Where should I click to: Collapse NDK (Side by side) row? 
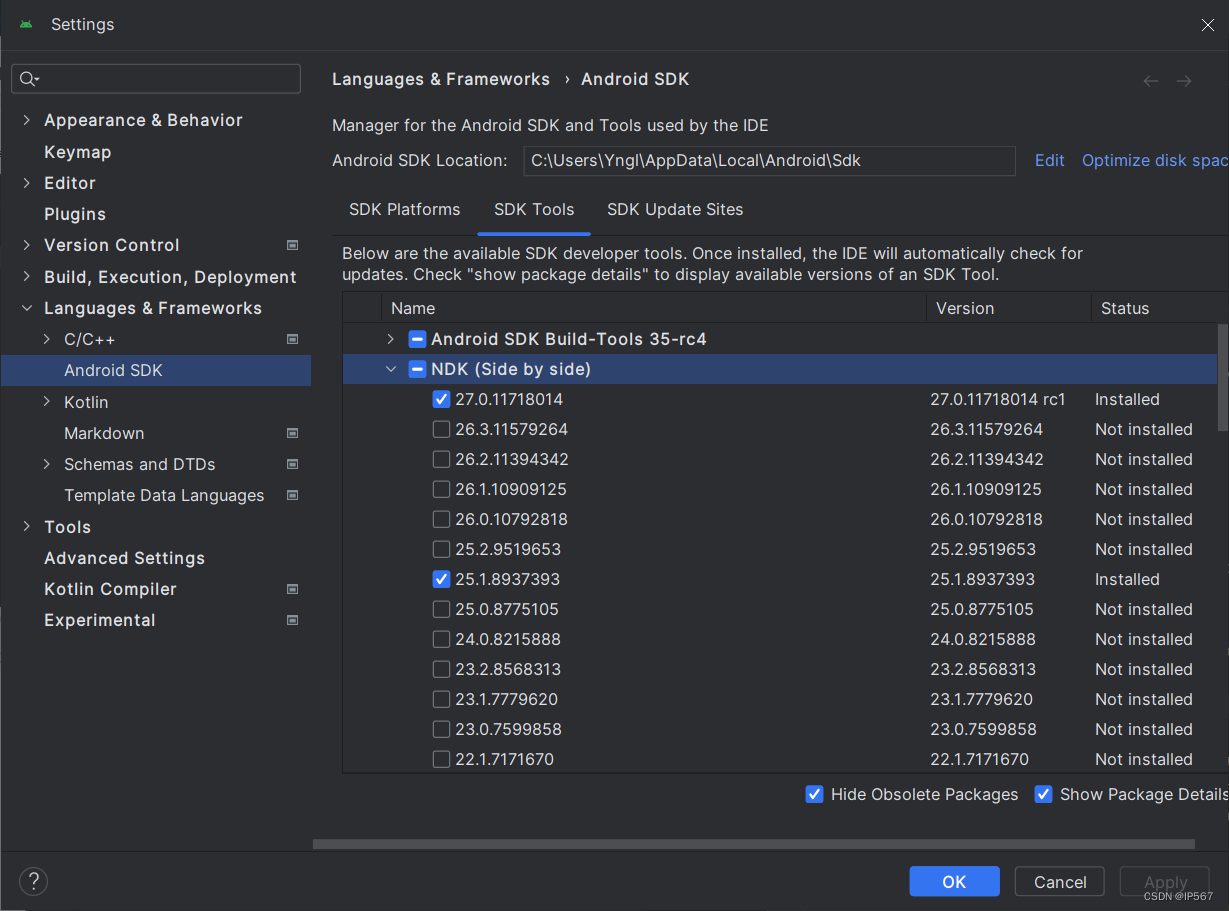391,369
